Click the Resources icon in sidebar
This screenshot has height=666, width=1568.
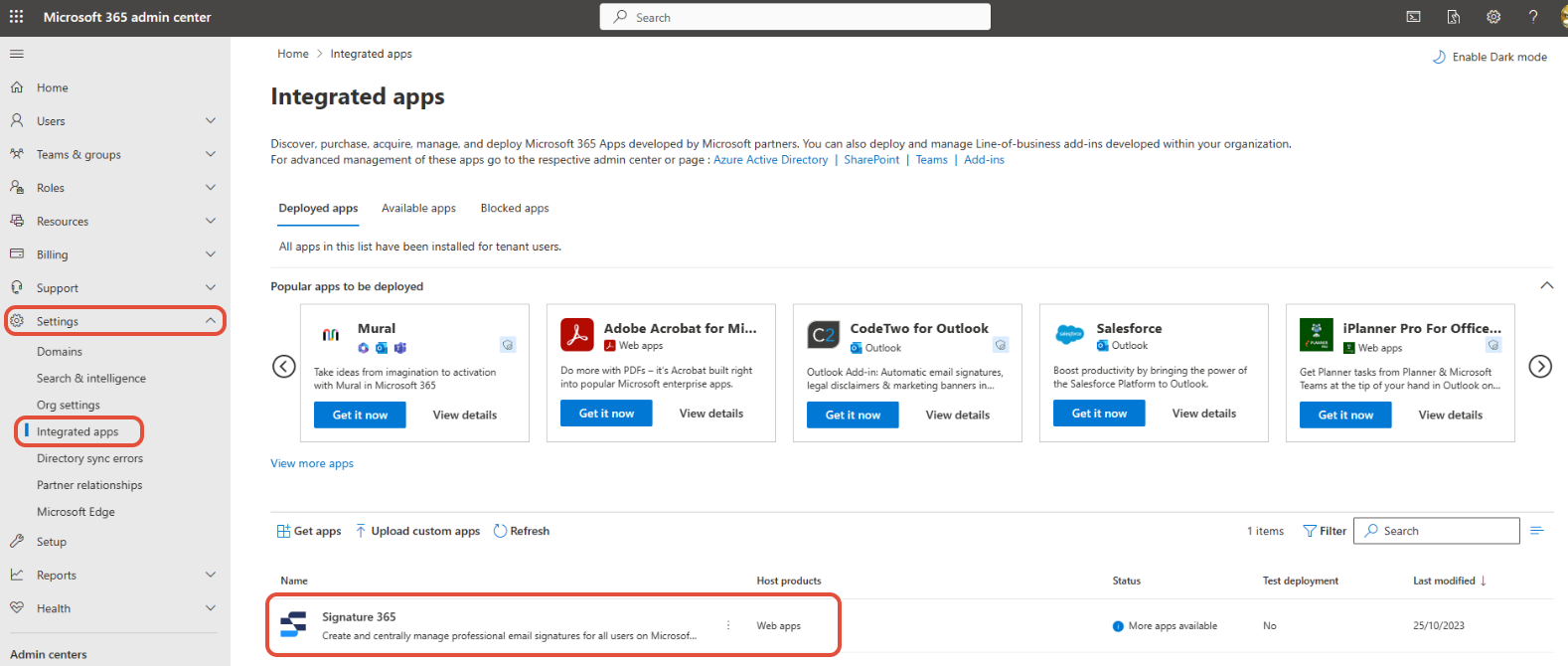(17, 221)
